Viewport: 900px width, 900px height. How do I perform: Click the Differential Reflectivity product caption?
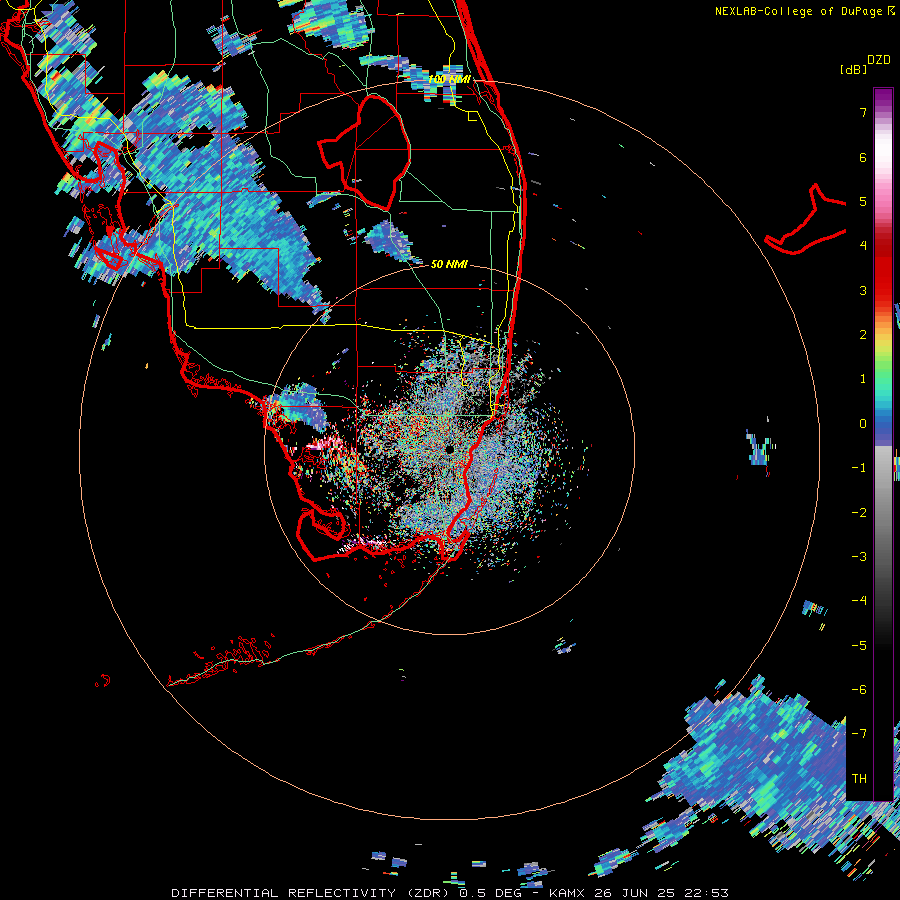click(450, 893)
